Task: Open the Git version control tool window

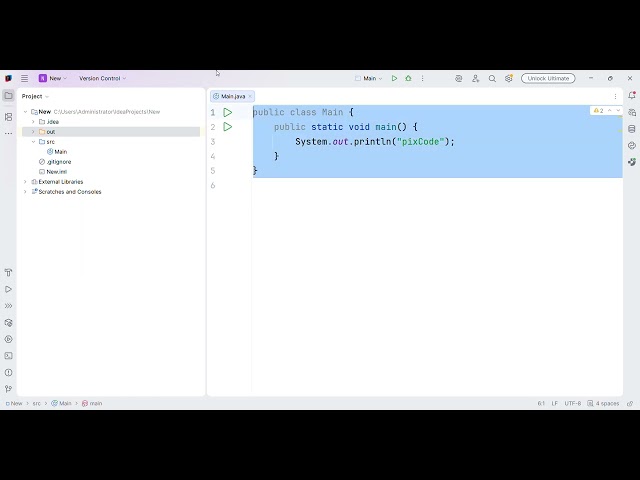Action: 8,389
